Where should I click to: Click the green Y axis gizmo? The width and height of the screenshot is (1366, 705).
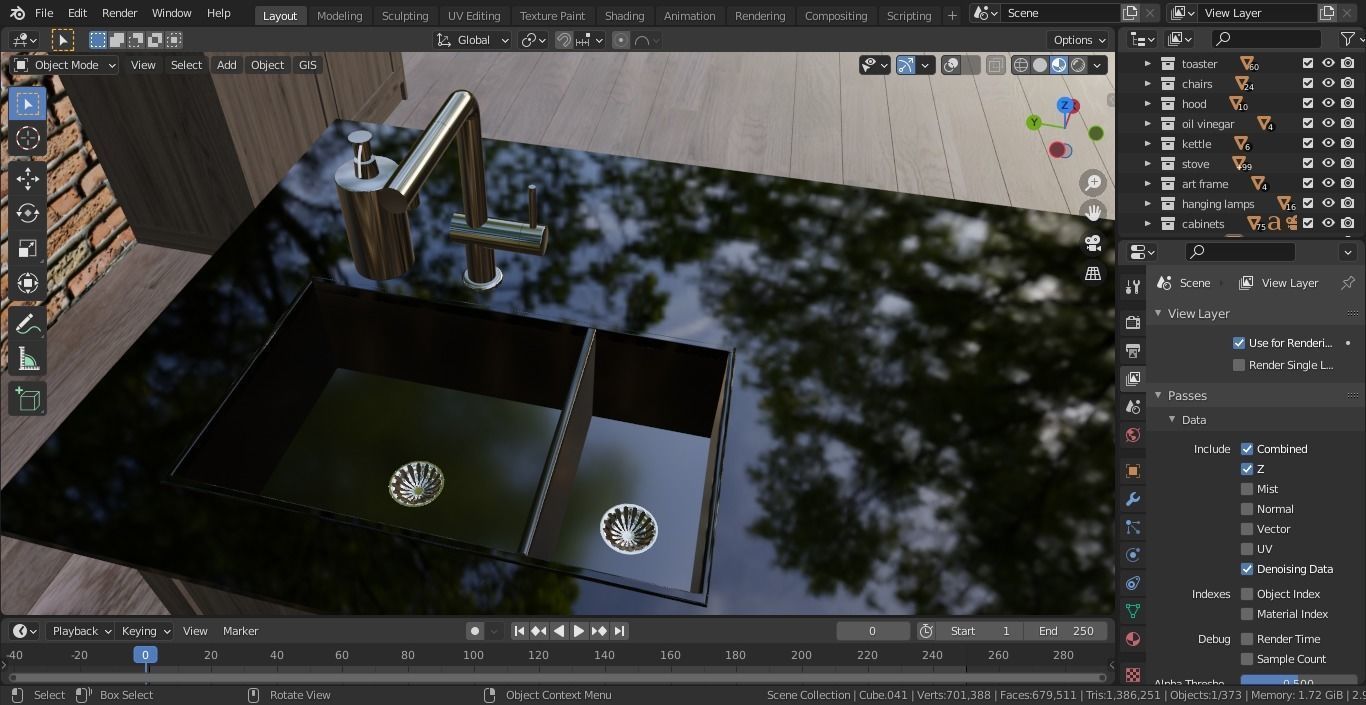pyautogui.click(x=1033, y=122)
